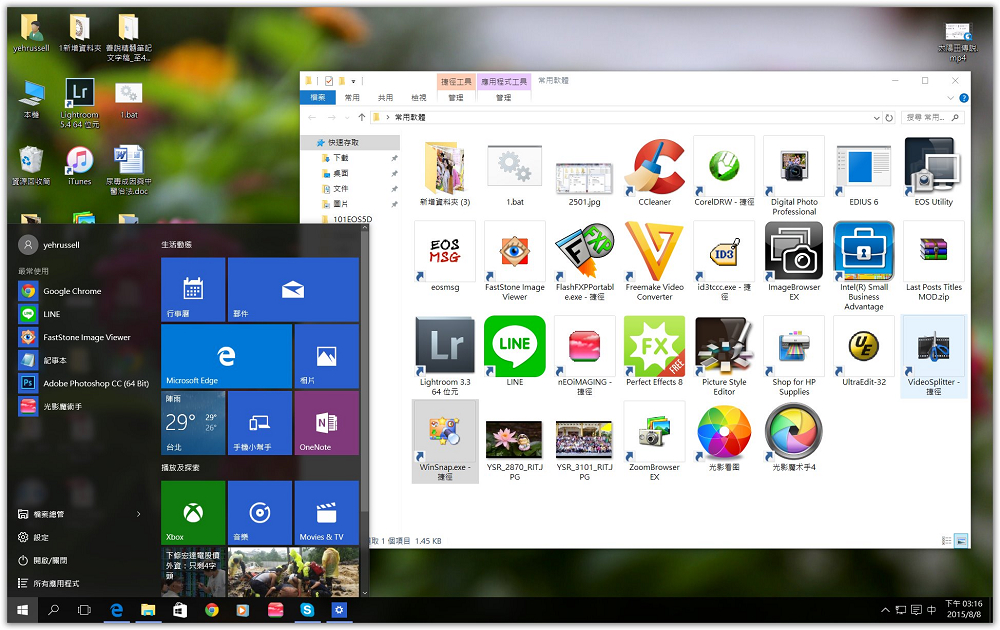Select Lightroom 3.3 shortcut in Explorer
Screen dimensions: 1000x630
point(445,356)
